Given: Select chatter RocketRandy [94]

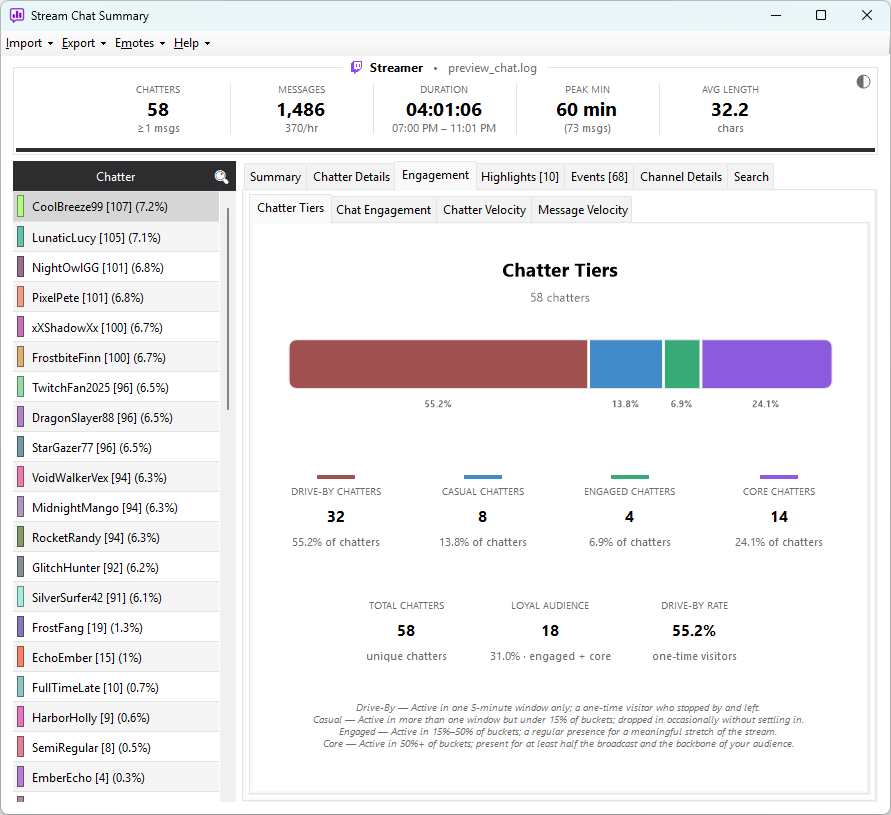Looking at the screenshot, I should tap(116, 538).
